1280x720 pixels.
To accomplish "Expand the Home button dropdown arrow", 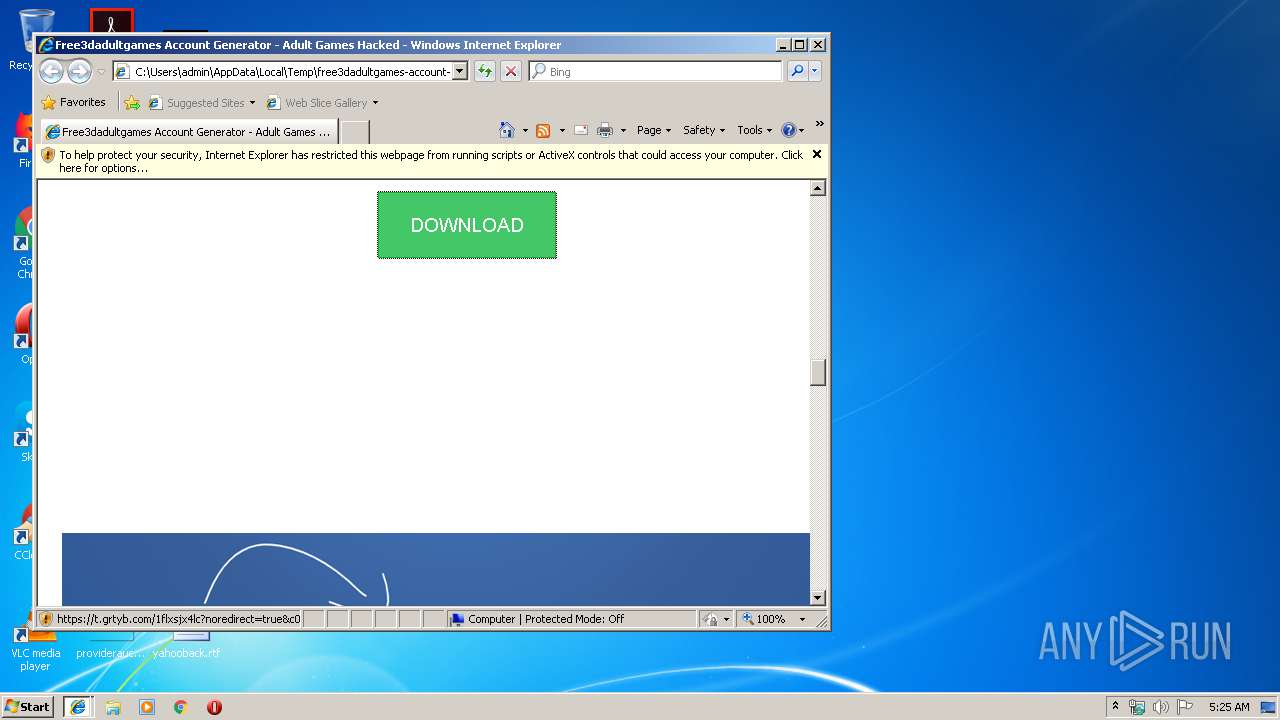I will point(525,130).
